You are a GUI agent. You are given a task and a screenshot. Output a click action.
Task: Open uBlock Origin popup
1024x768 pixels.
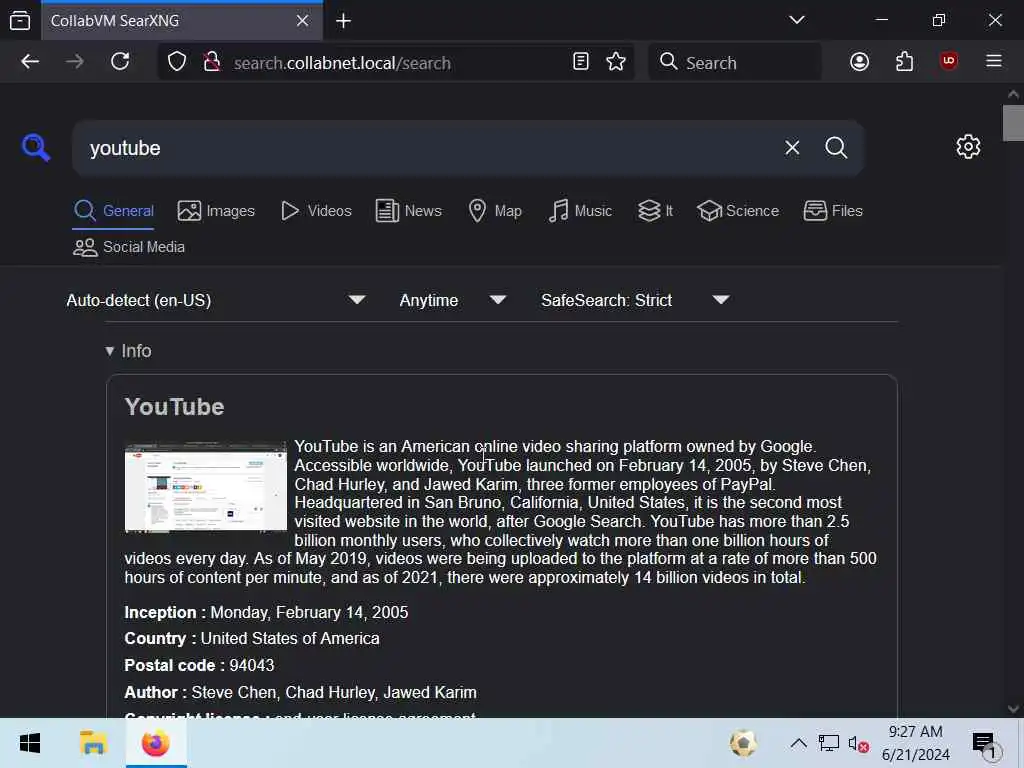click(x=949, y=62)
